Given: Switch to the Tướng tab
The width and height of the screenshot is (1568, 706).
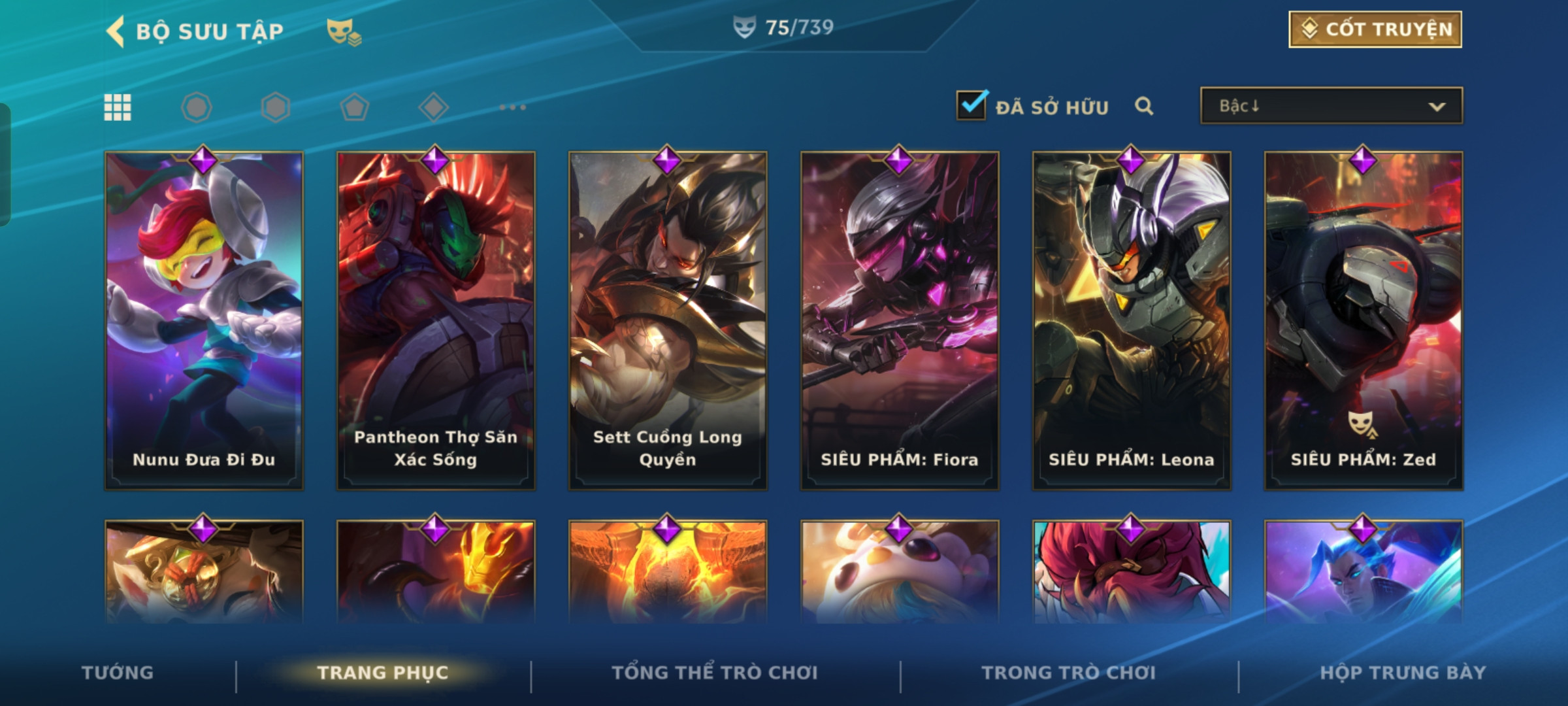Looking at the screenshot, I should pyautogui.click(x=118, y=673).
